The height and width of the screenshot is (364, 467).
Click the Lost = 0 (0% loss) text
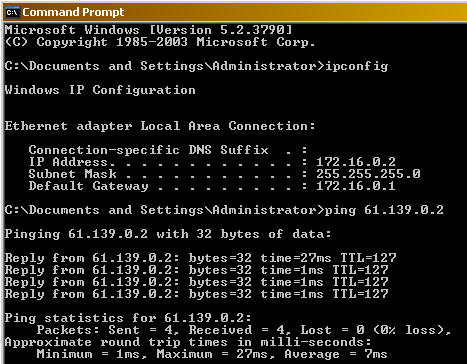point(376,330)
